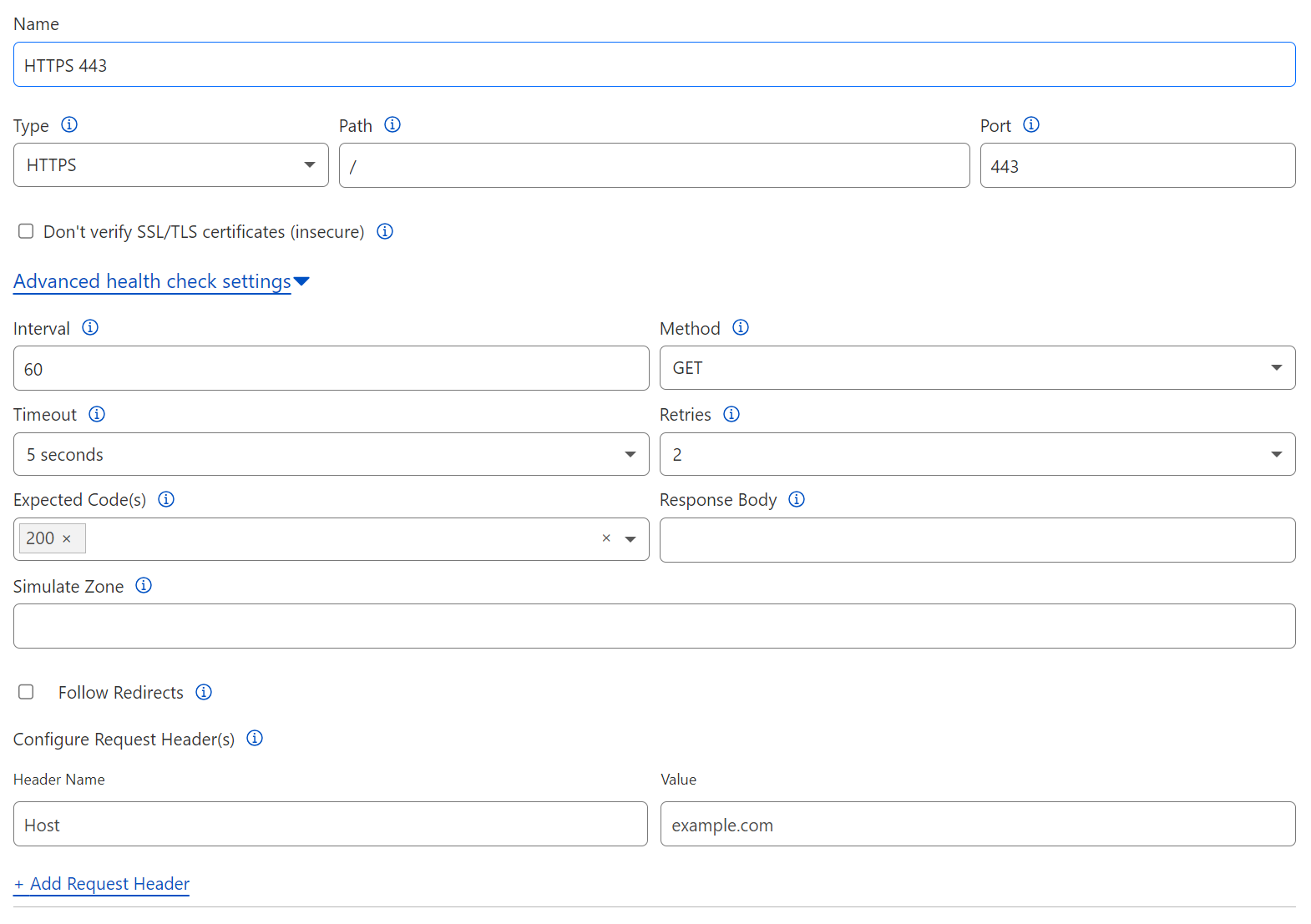This screenshot has height=924, width=1311.
Task: Remove the 200 expected code tag
Action: pos(67,539)
